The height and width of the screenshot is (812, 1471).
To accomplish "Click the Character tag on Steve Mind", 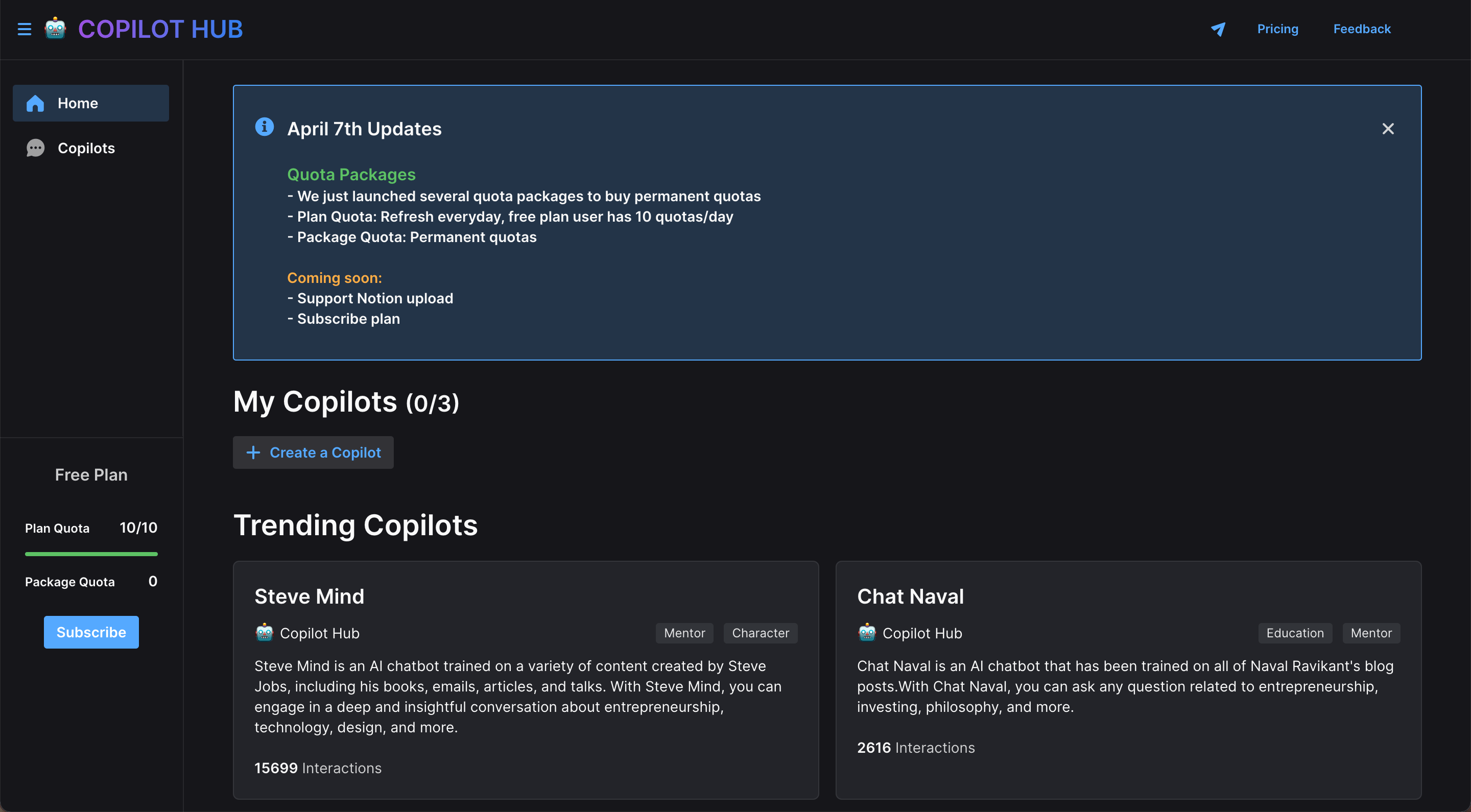I will click(760, 633).
